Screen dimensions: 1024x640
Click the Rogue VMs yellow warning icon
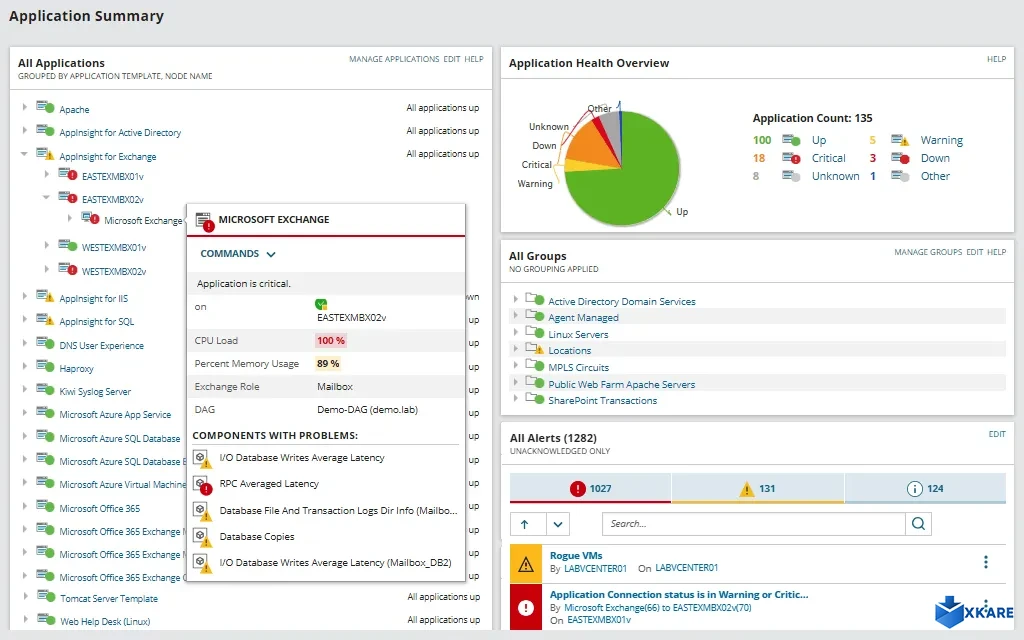pos(526,564)
